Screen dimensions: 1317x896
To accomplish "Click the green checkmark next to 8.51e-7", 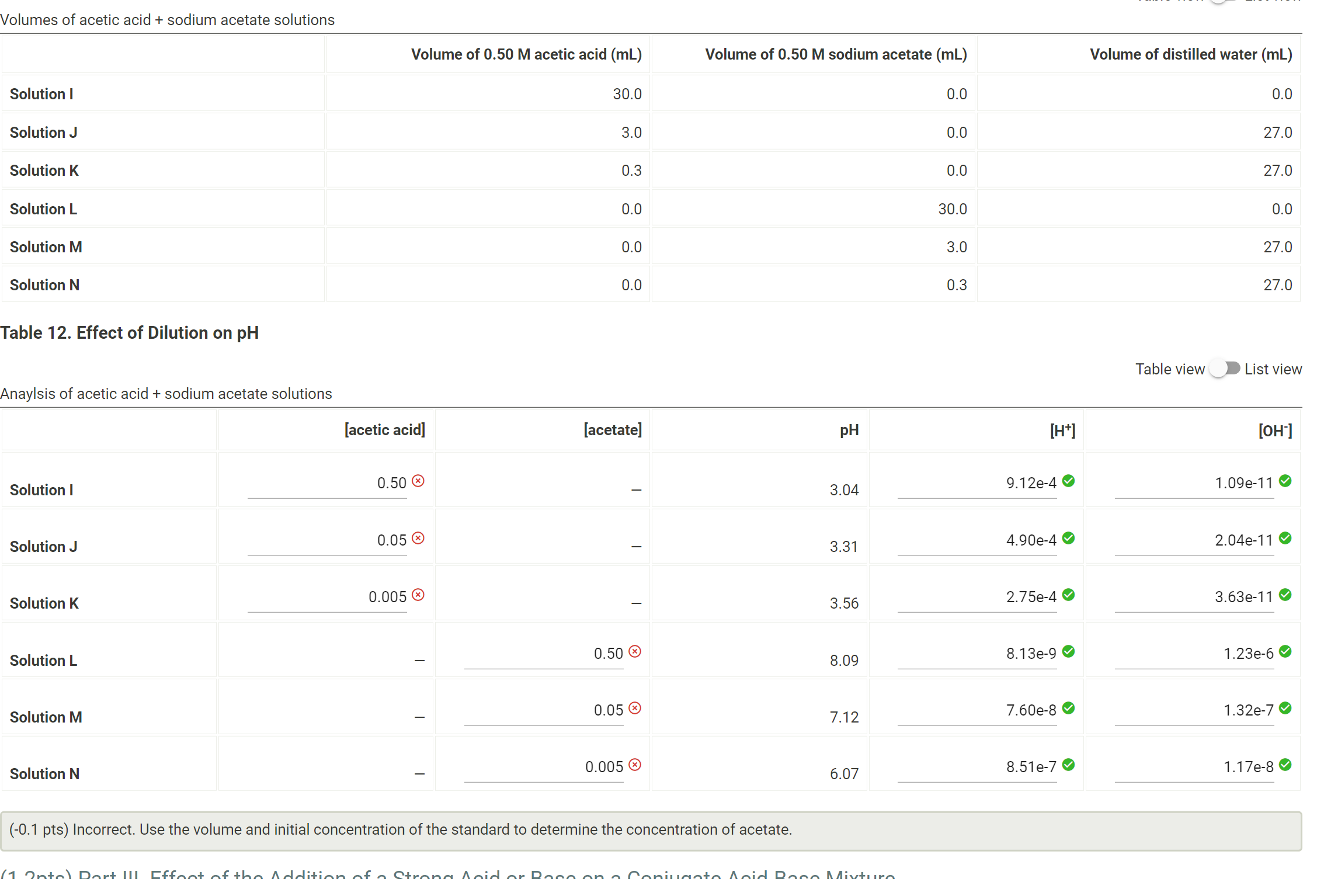I will 1069,765.
